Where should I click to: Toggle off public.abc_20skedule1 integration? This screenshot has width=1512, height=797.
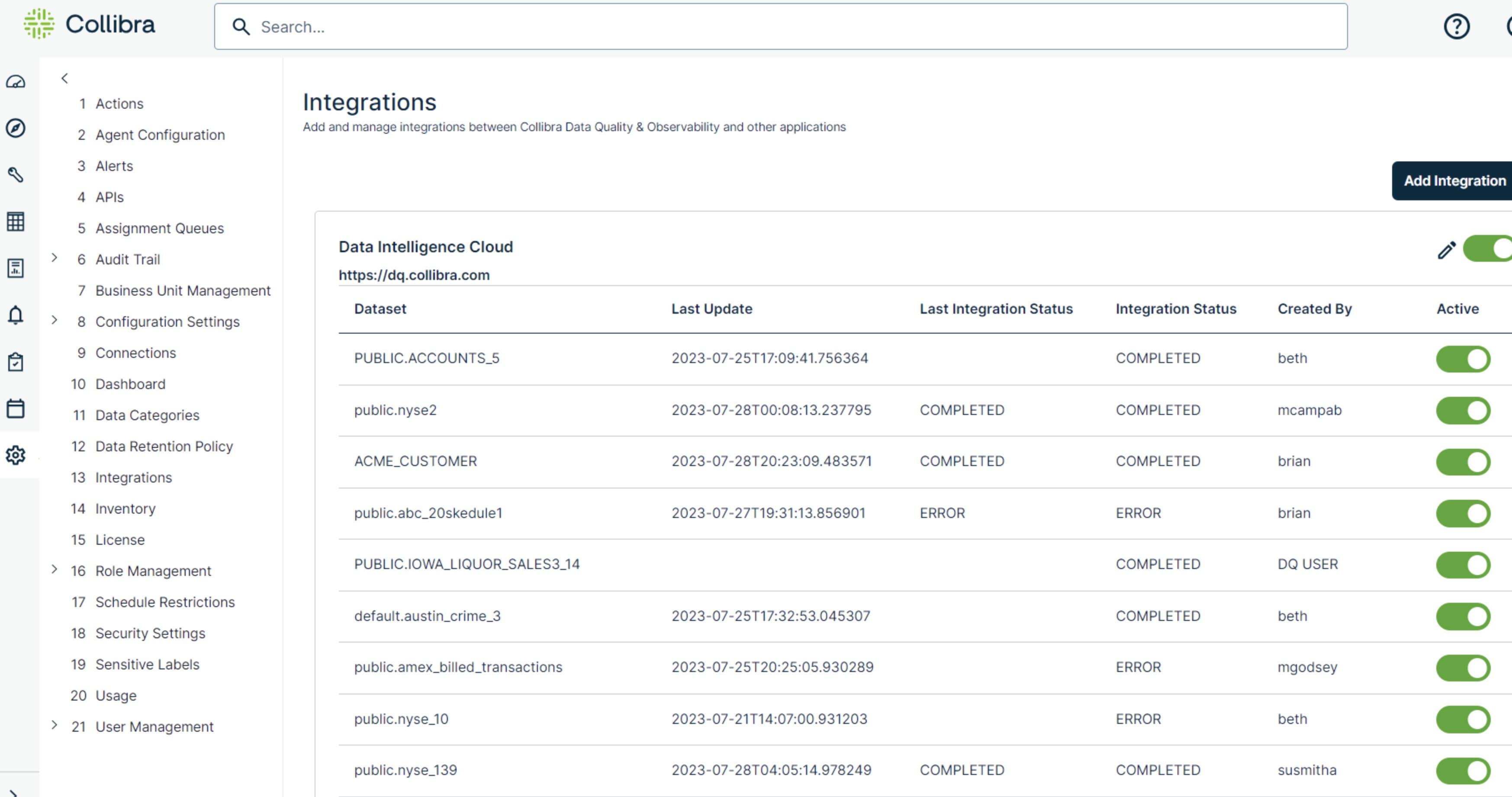pyautogui.click(x=1463, y=514)
